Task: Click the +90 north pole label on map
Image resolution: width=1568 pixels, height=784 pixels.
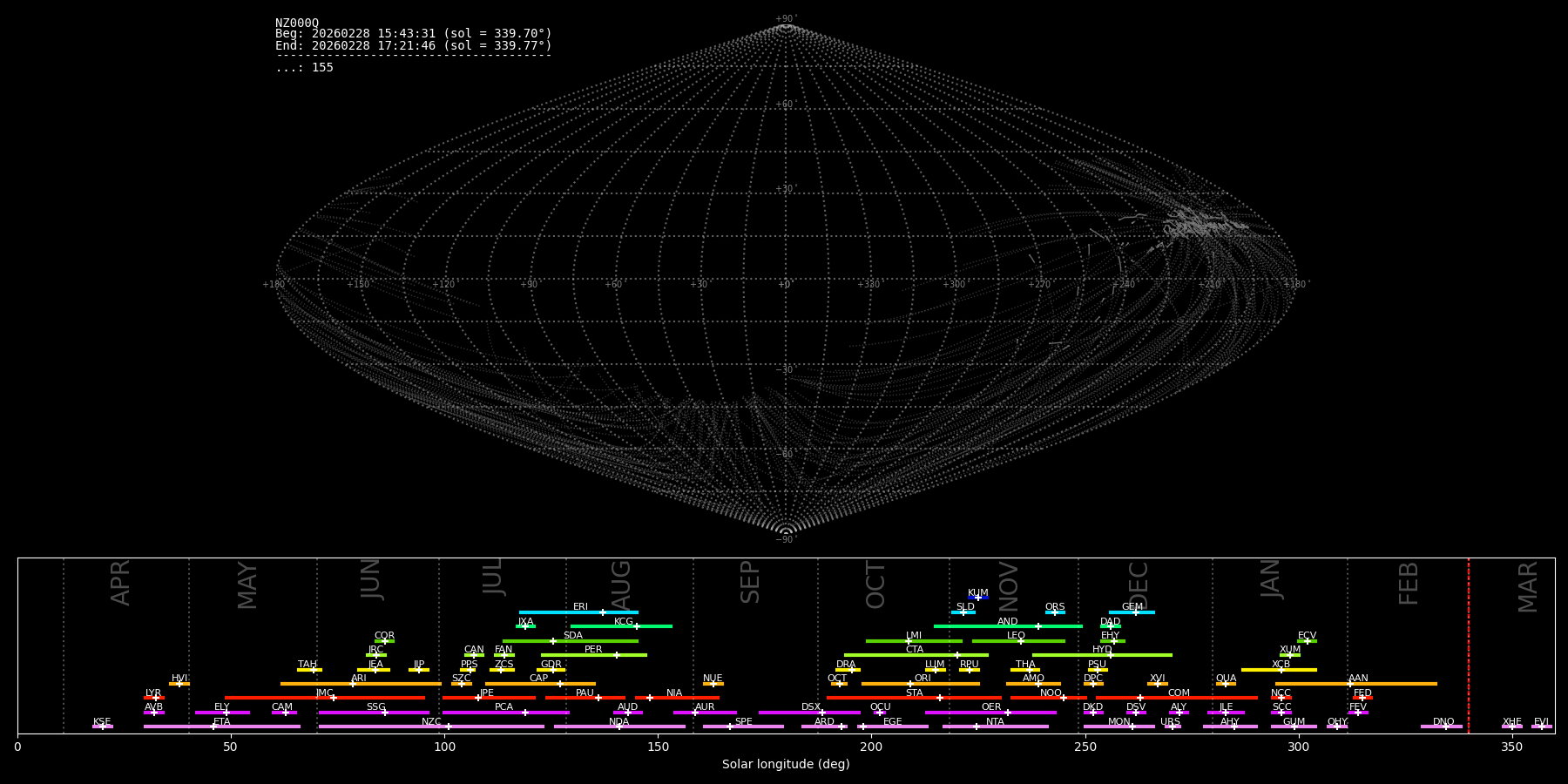Action: click(786, 19)
